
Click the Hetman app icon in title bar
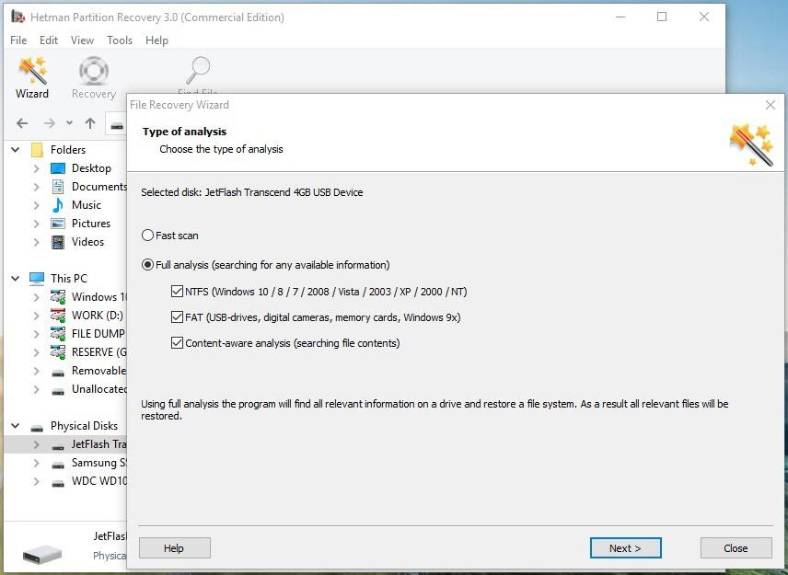pyautogui.click(x=18, y=17)
